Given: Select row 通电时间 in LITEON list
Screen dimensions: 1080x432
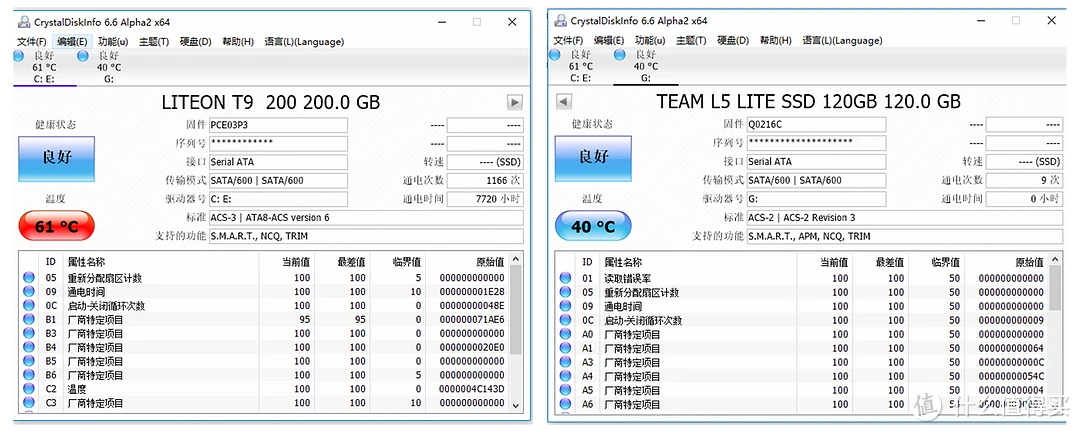Looking at the screenshot, I should coord(264,291).
